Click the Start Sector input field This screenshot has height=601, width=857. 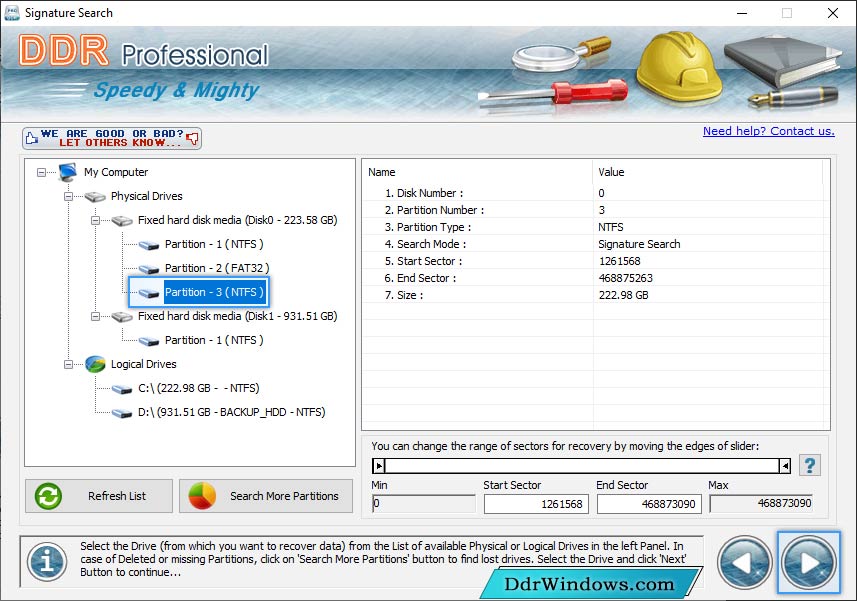pyautogui.click(x=536, y=504)
